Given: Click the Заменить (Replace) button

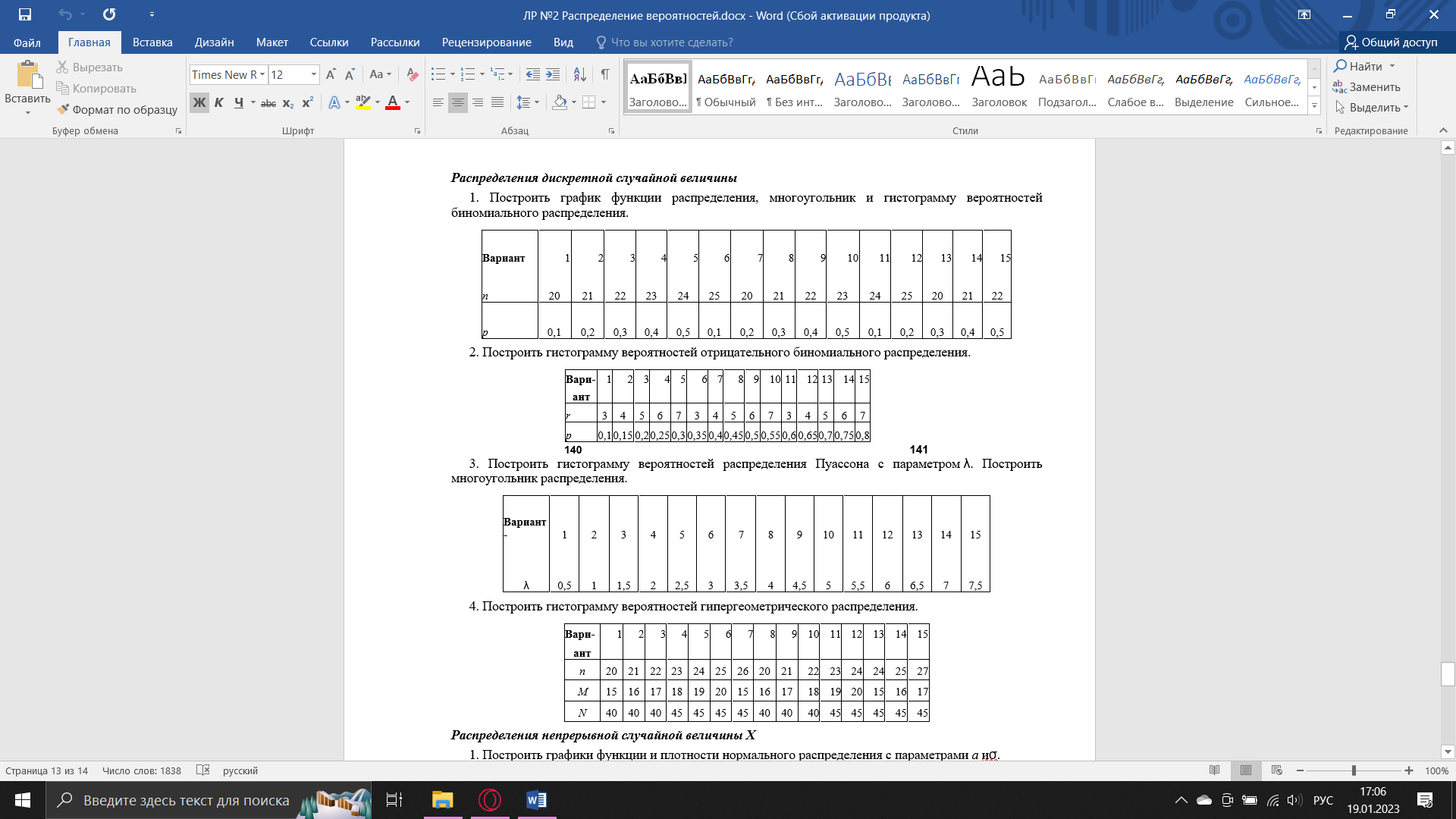Looking at the screenshot, I should [x=1367, y=87].
